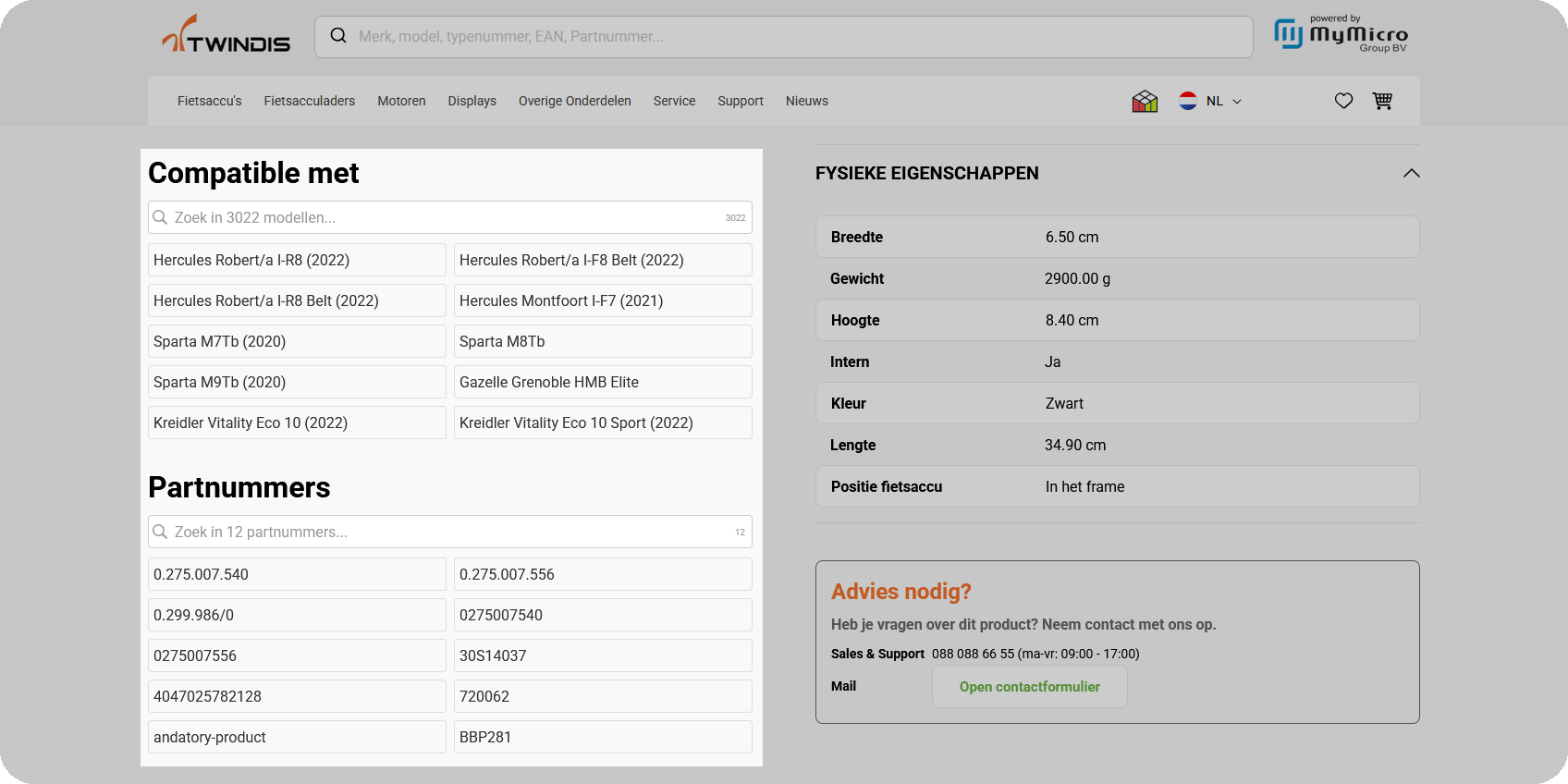Collapse Fysieke Eigenschappen section

1411,173
